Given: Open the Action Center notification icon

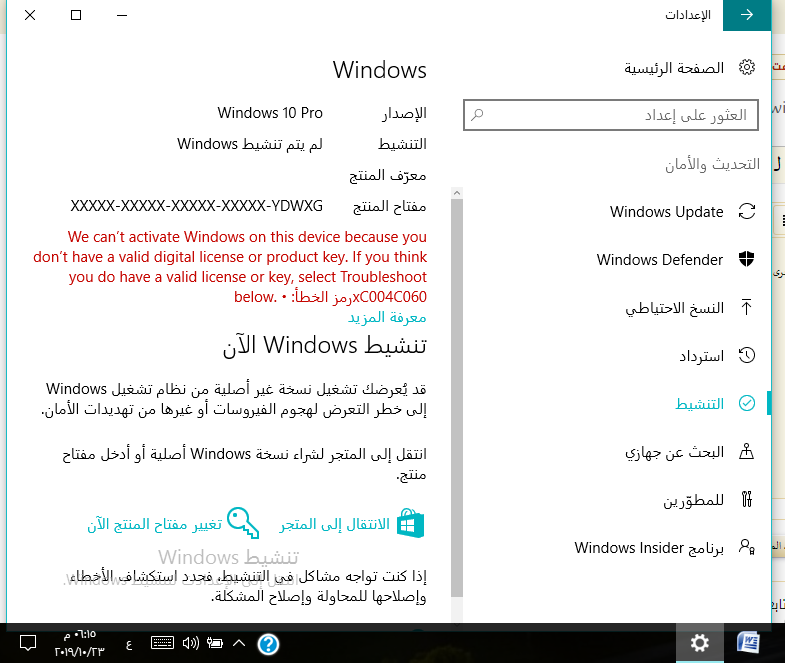Looking at the screenshot, I should click(x=28, y=643).
